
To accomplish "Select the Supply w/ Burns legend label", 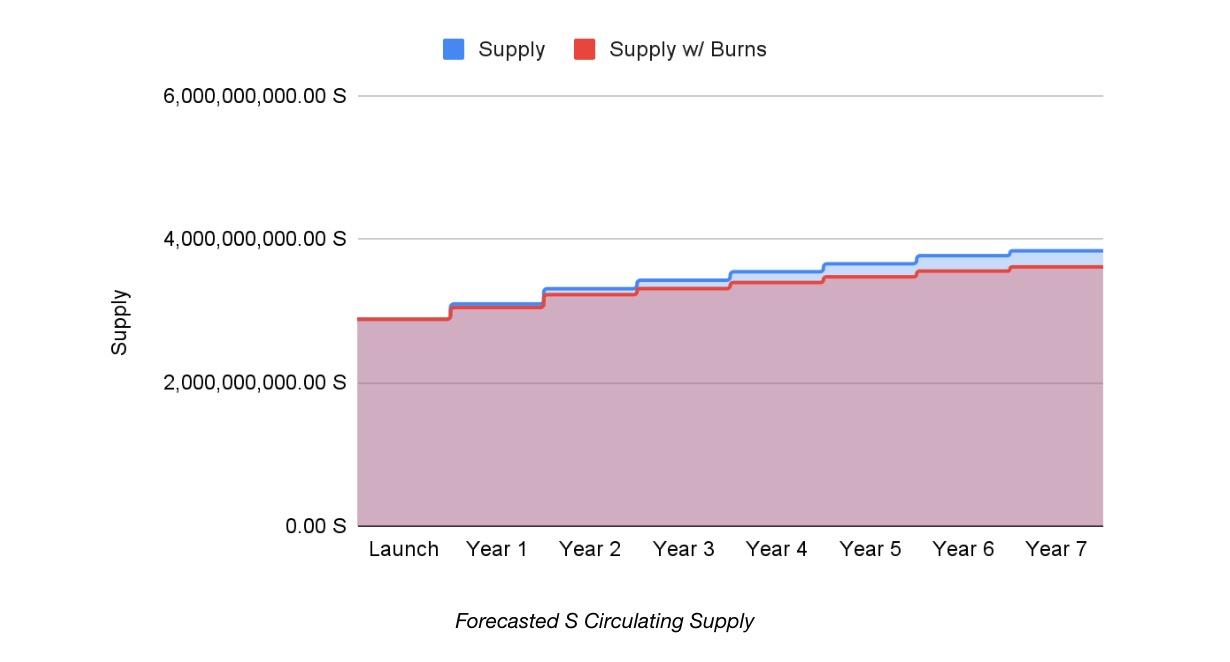I will 687,49.
